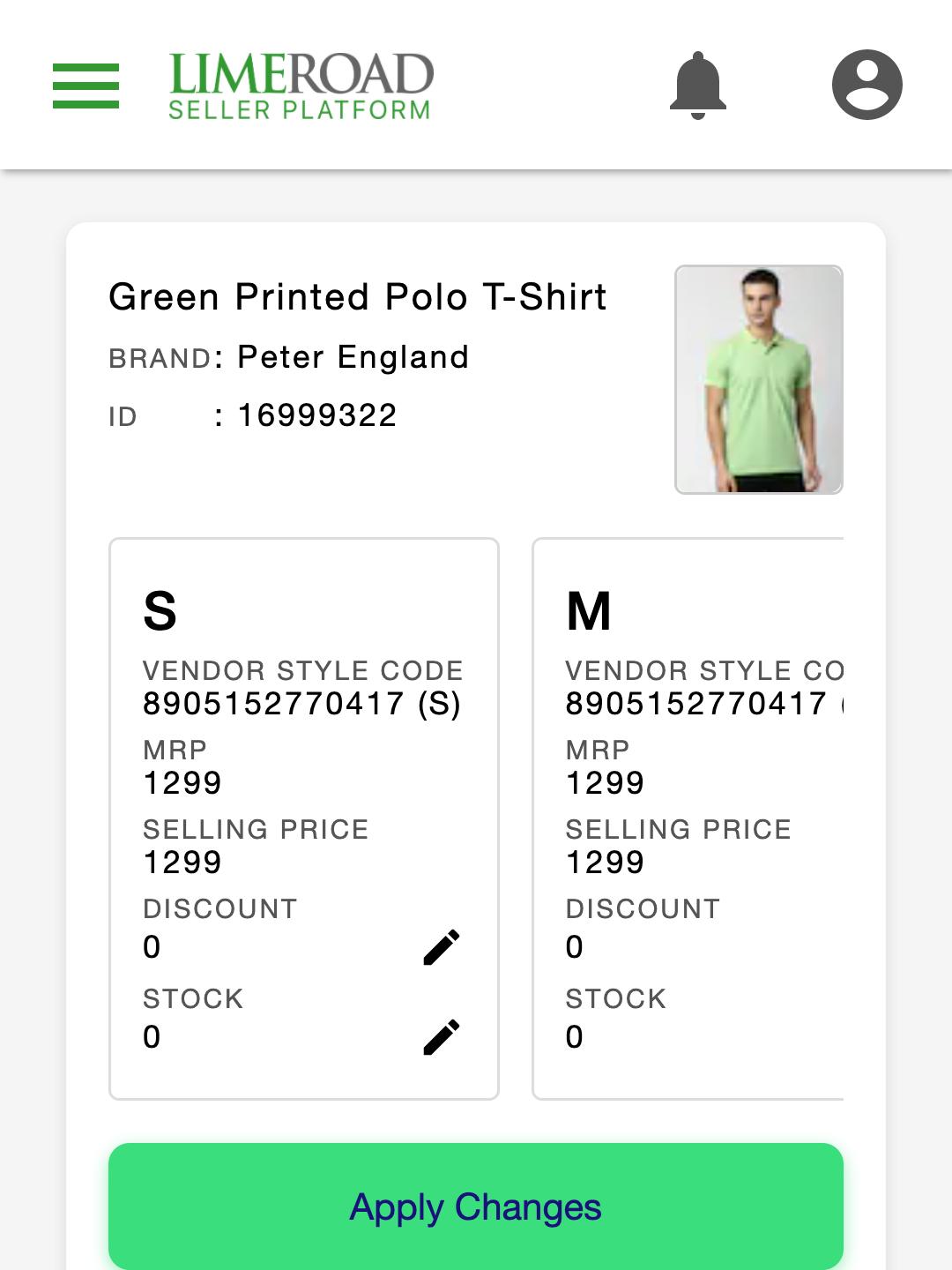Open the hamburger navigation menu
This screenshot has width=952, height=1270.
click(x=86, y=86)
